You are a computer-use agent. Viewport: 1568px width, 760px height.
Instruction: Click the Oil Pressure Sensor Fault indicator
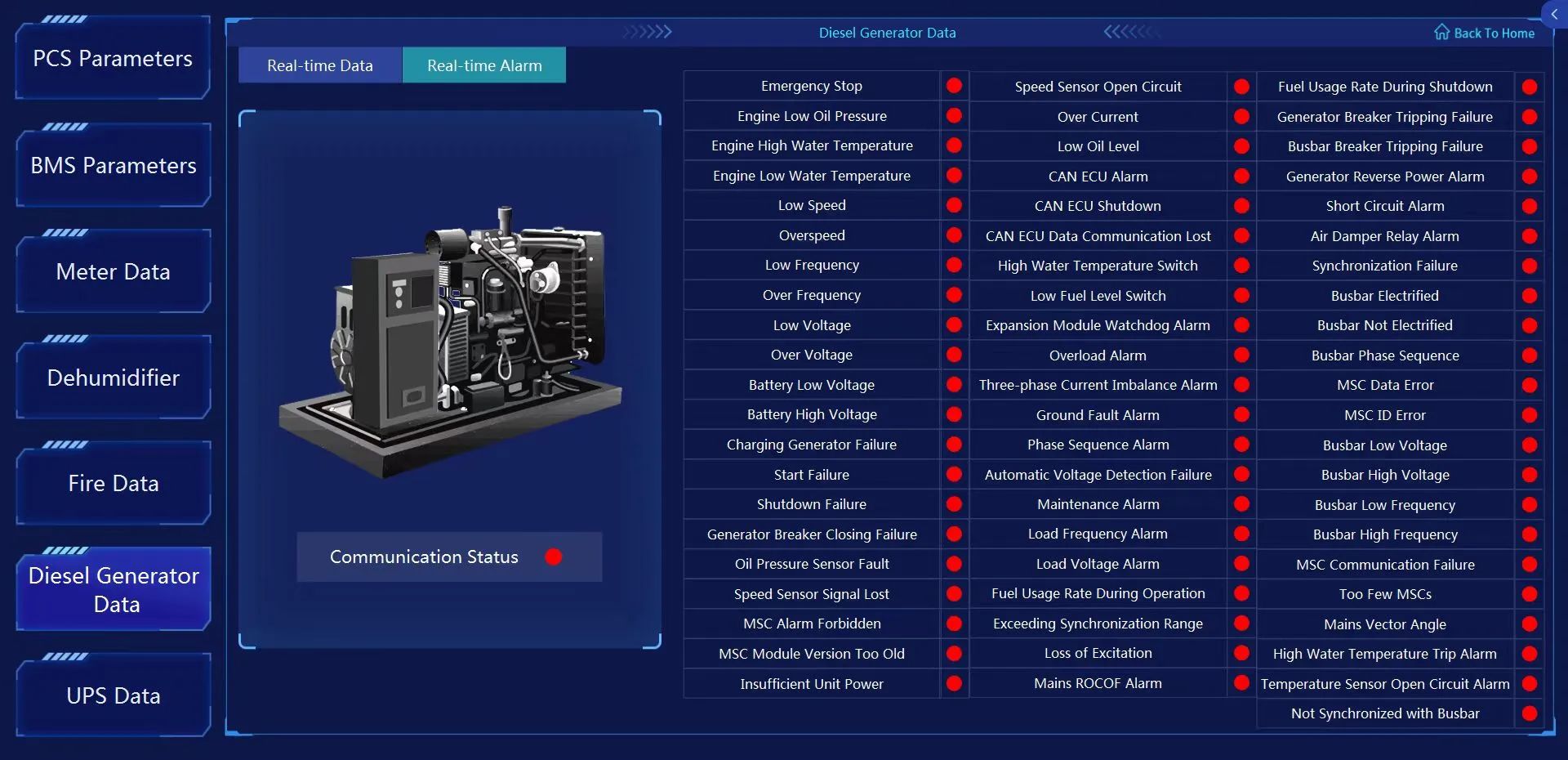point(954,564)
